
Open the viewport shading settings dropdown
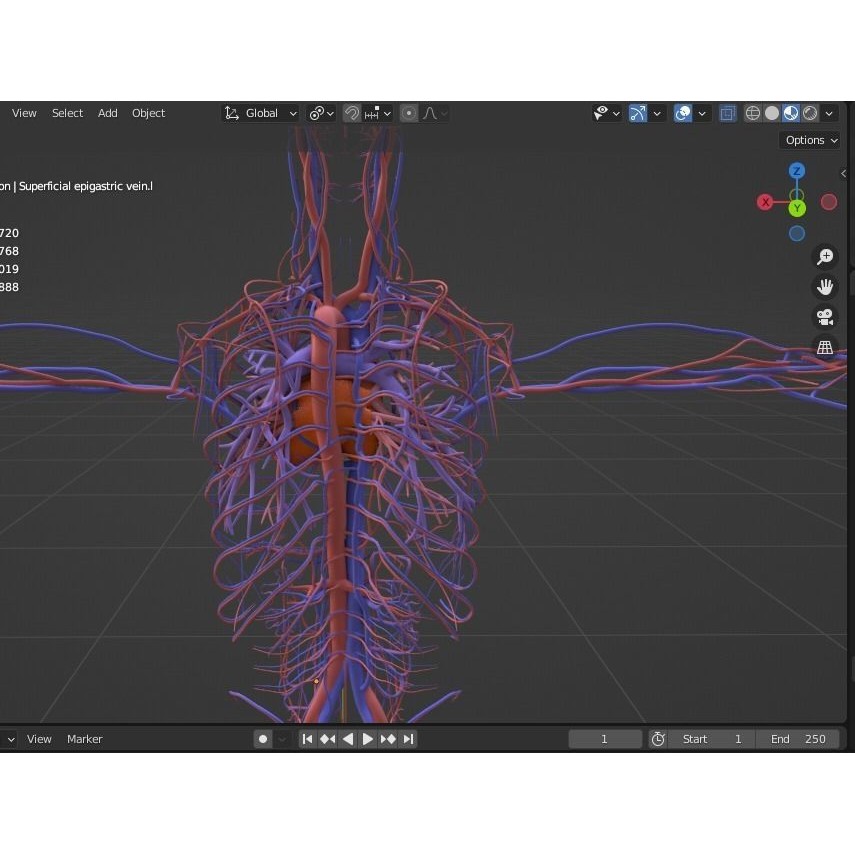click(x=828, y=113)
